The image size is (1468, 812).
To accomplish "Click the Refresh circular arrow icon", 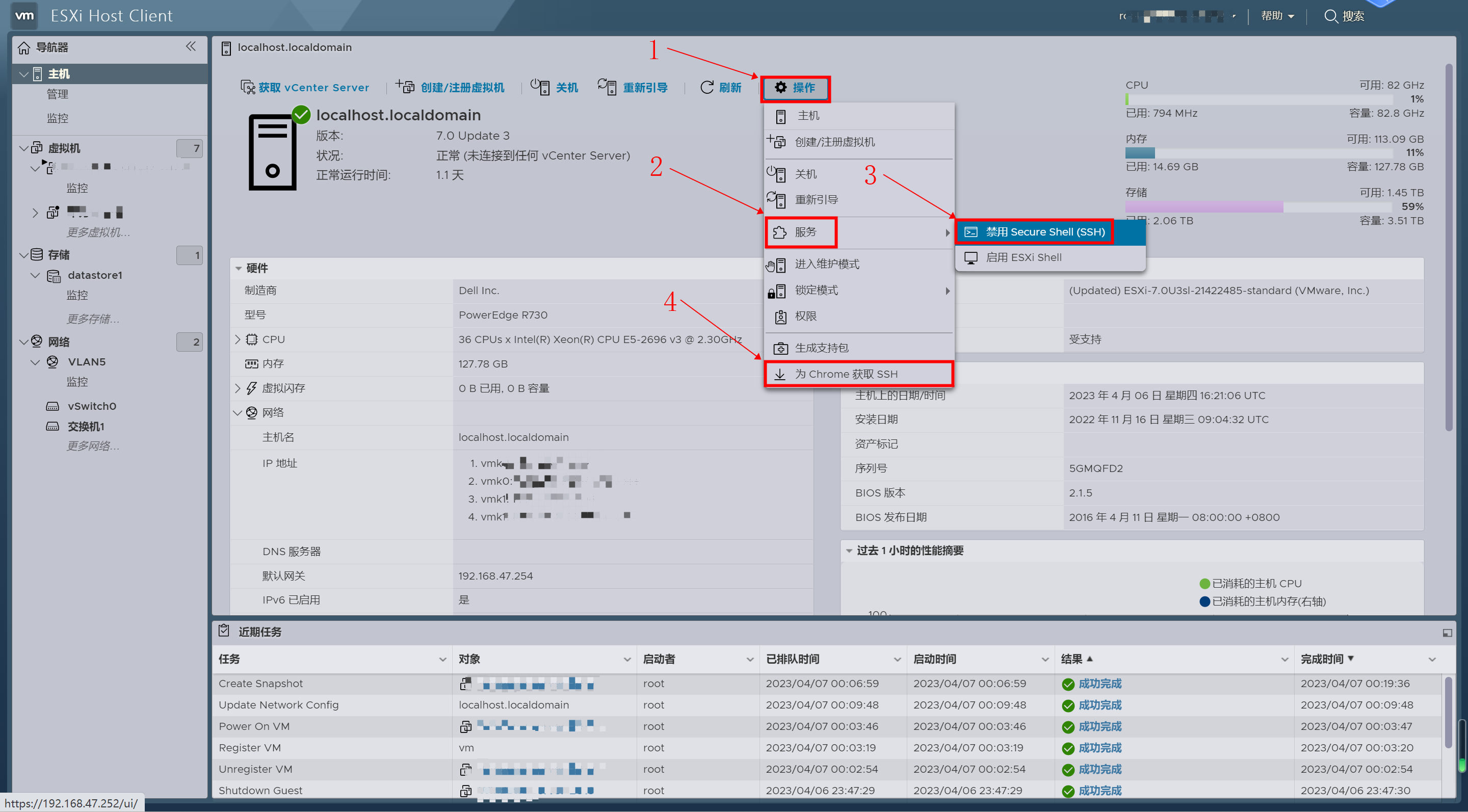I will (706, 87).
